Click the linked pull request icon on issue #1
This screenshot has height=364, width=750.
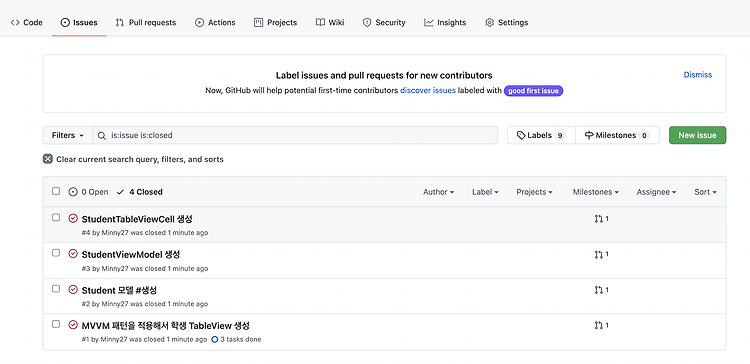(598, 325)
